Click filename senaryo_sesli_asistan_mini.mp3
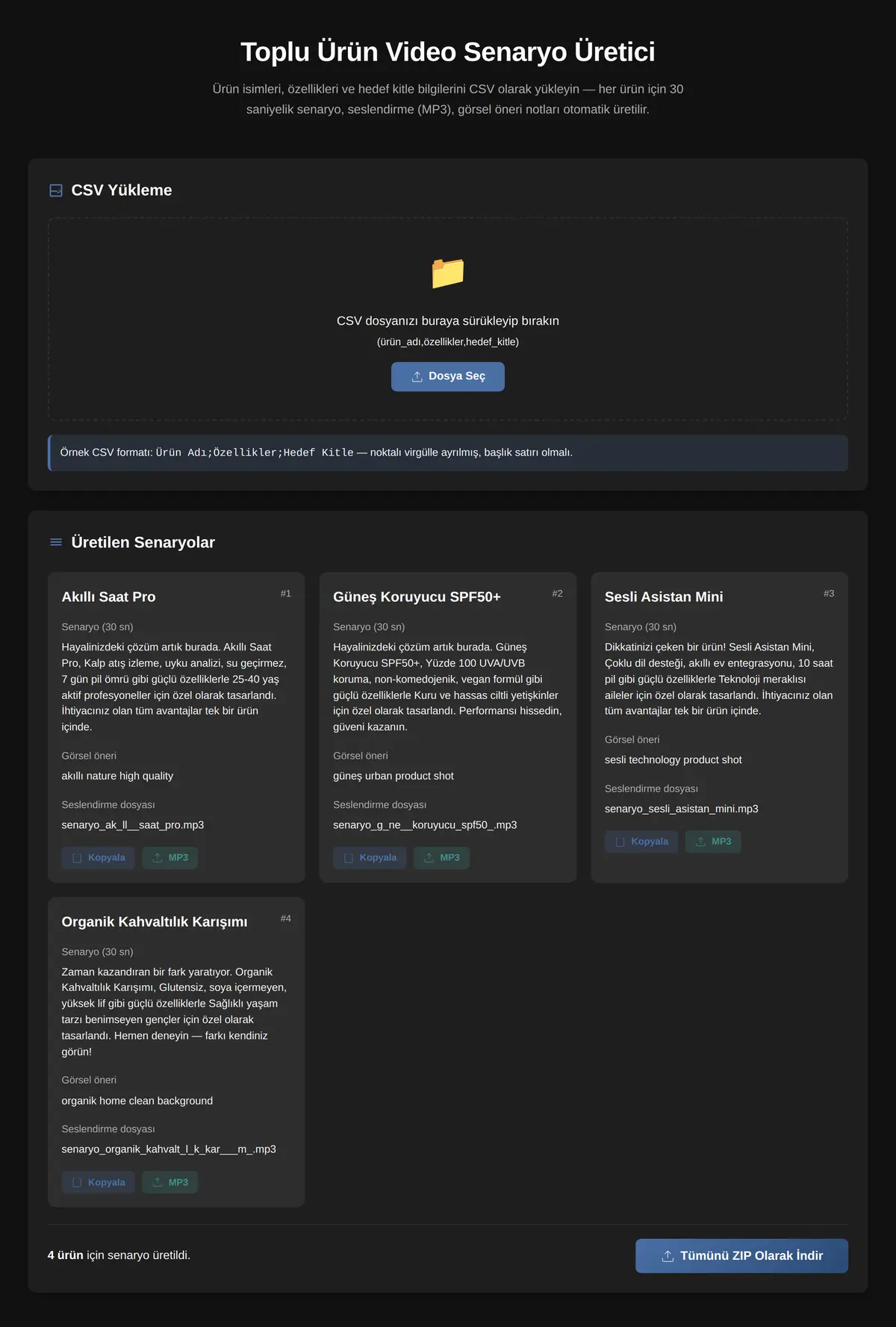 [x=682, y=809]
